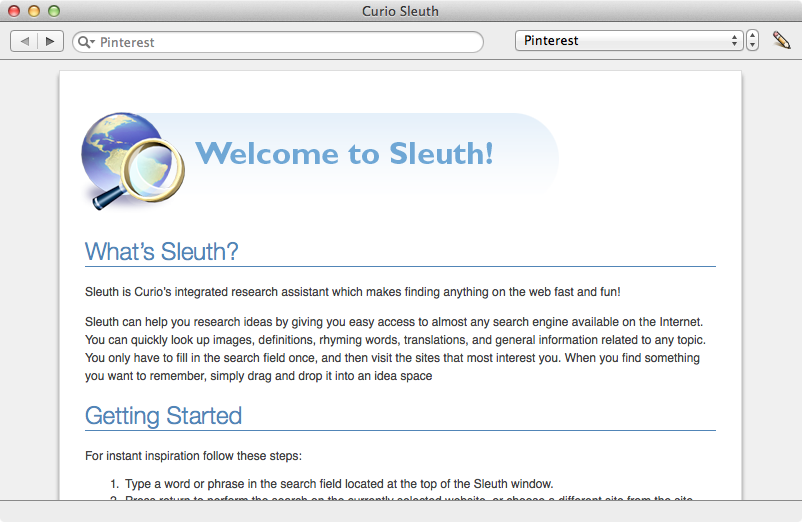Focus the Pinterest search field
Viewport: 802px width, 522px height.
click(278, 42)
